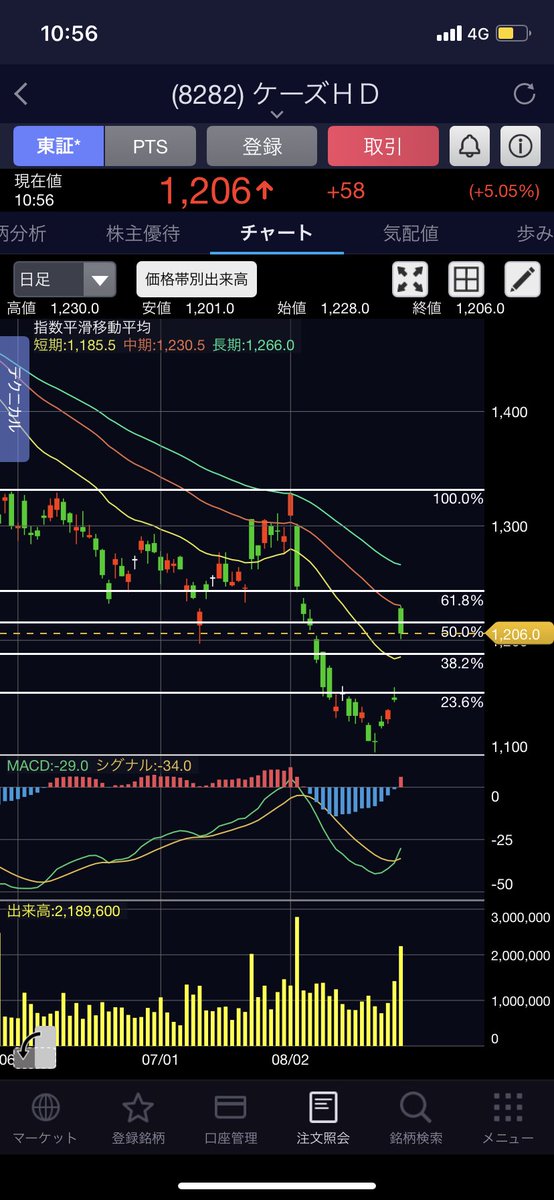Viewport: 554px width, 1200px height.
Task: Switch to the 株主優待 tab
Action: pyautogui.click(x=143, y=233)
